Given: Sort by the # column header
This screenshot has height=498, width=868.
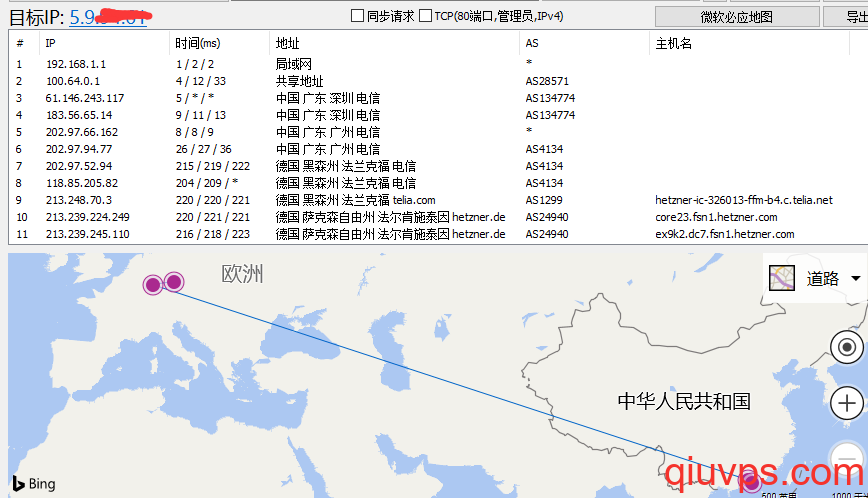Looking at the screenshot, I should (x=24, y=43).
